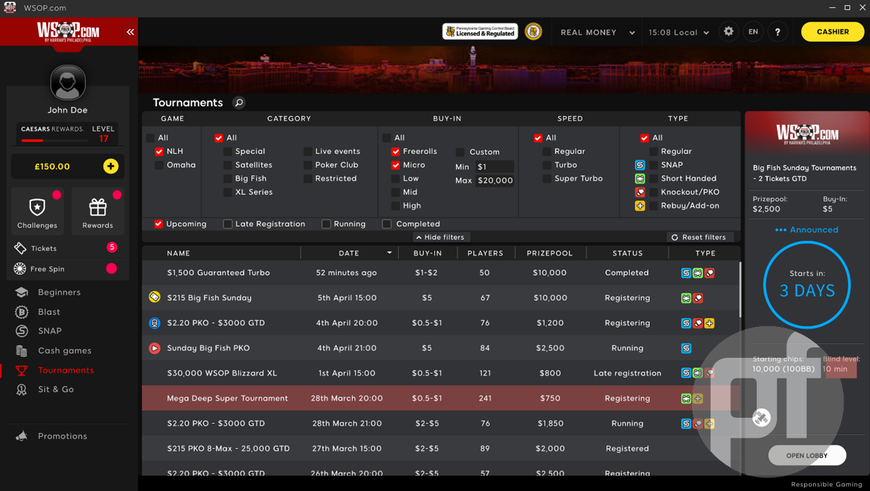Click Reset filters
The image size is (870, 491).
click(699, 237)
